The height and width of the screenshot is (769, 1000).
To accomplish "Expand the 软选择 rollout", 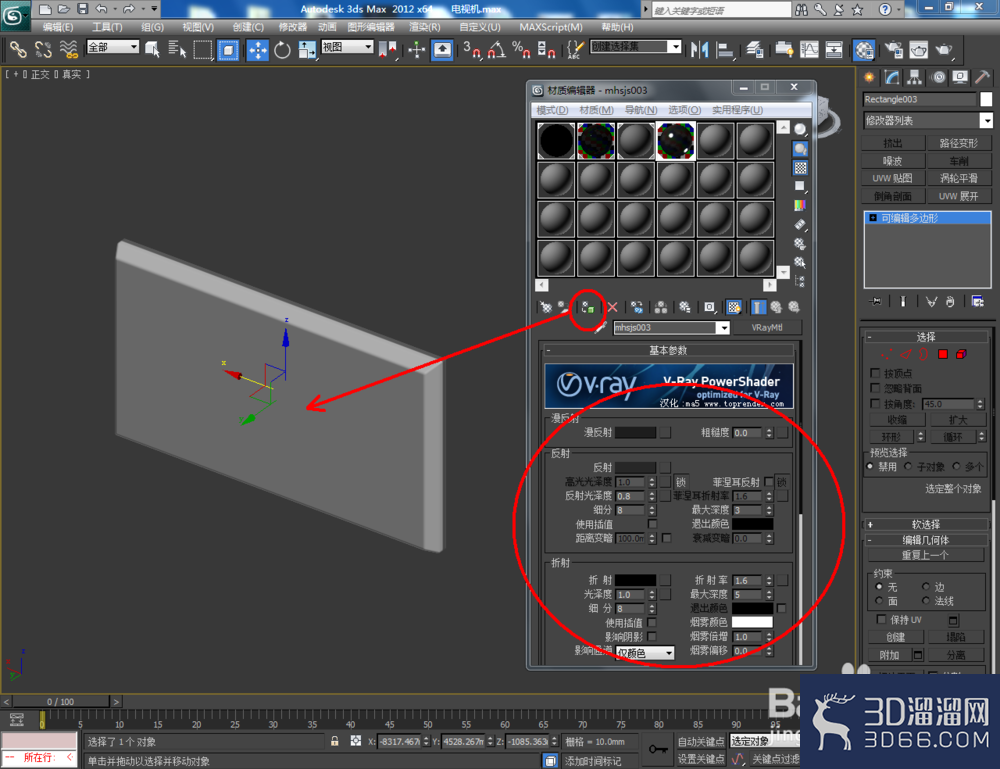I will pos(925,525).
